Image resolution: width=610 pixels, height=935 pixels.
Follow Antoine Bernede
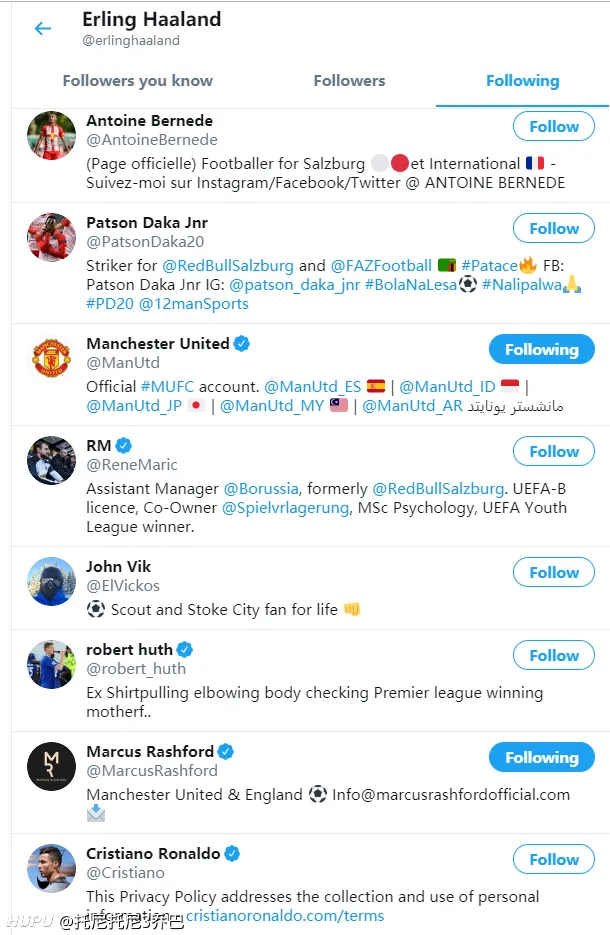click(553, 127)
